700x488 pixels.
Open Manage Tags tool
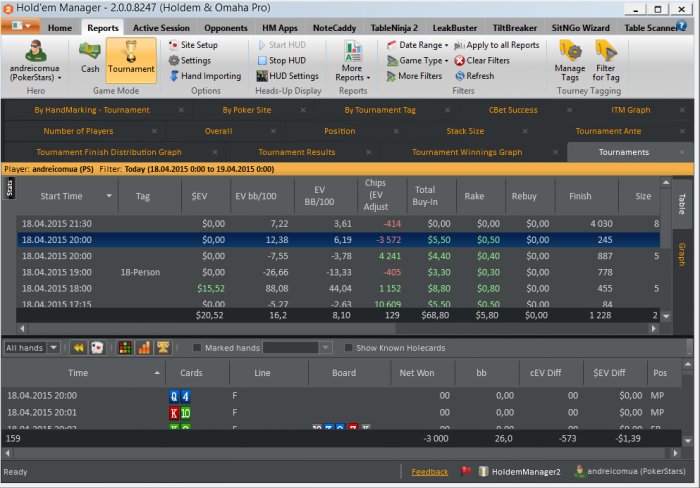click(570, 59)
